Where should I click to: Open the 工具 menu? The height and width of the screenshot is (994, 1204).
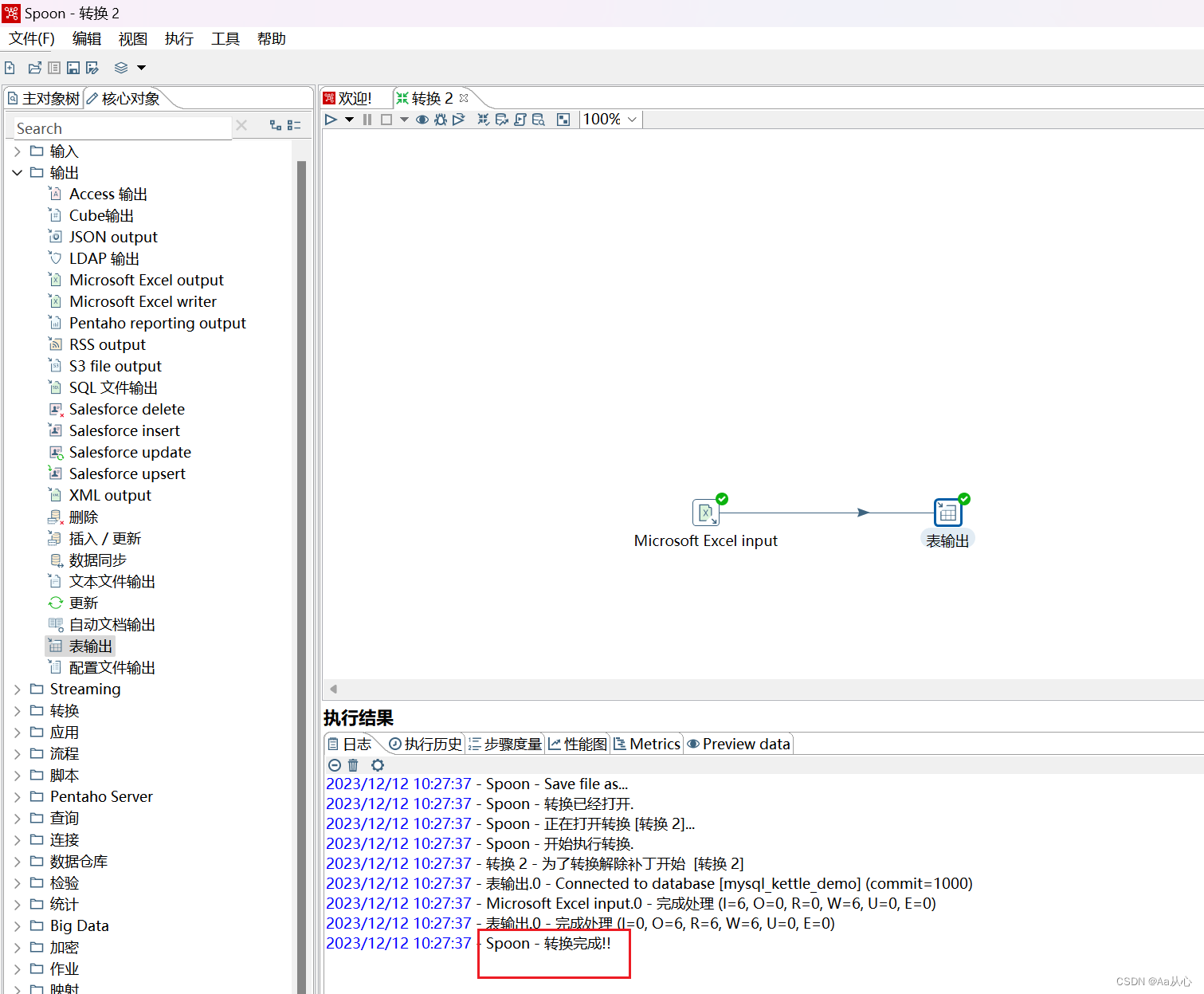(225, 38)
